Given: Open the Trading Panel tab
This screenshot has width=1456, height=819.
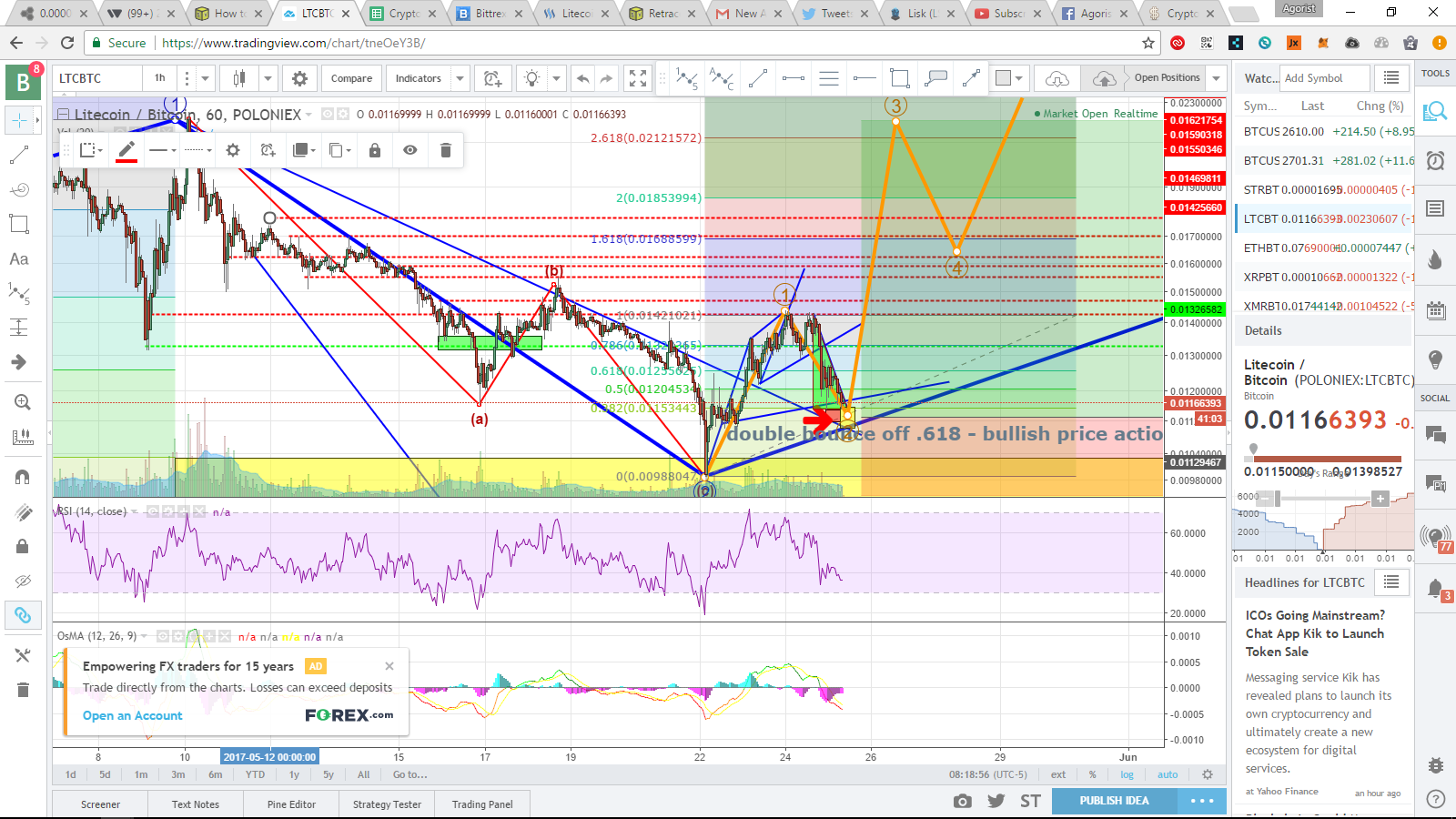Looking at the screenshot, I should click(x=482, y=804).
